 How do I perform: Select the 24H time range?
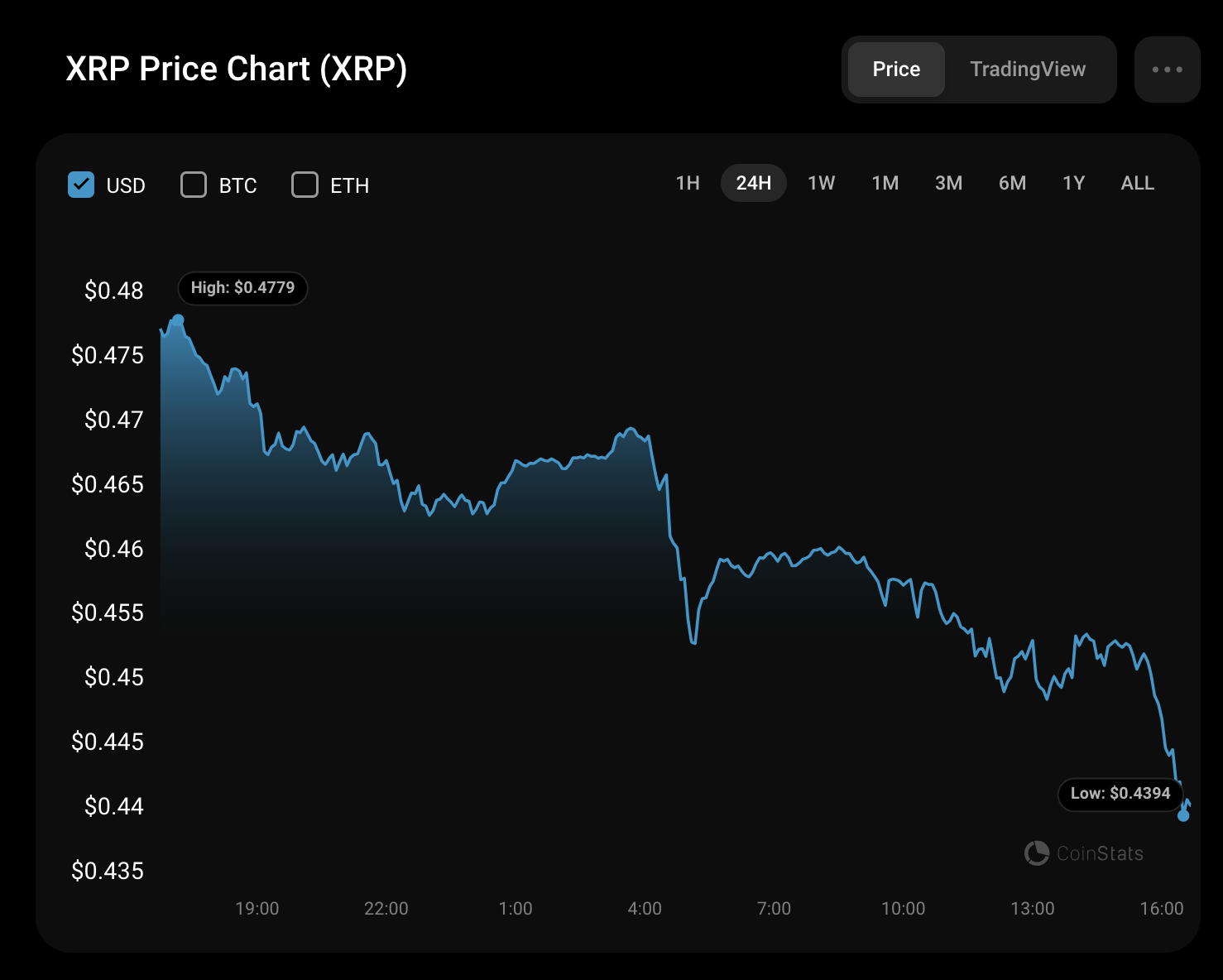pyautogui.click(x=754, y=183)
